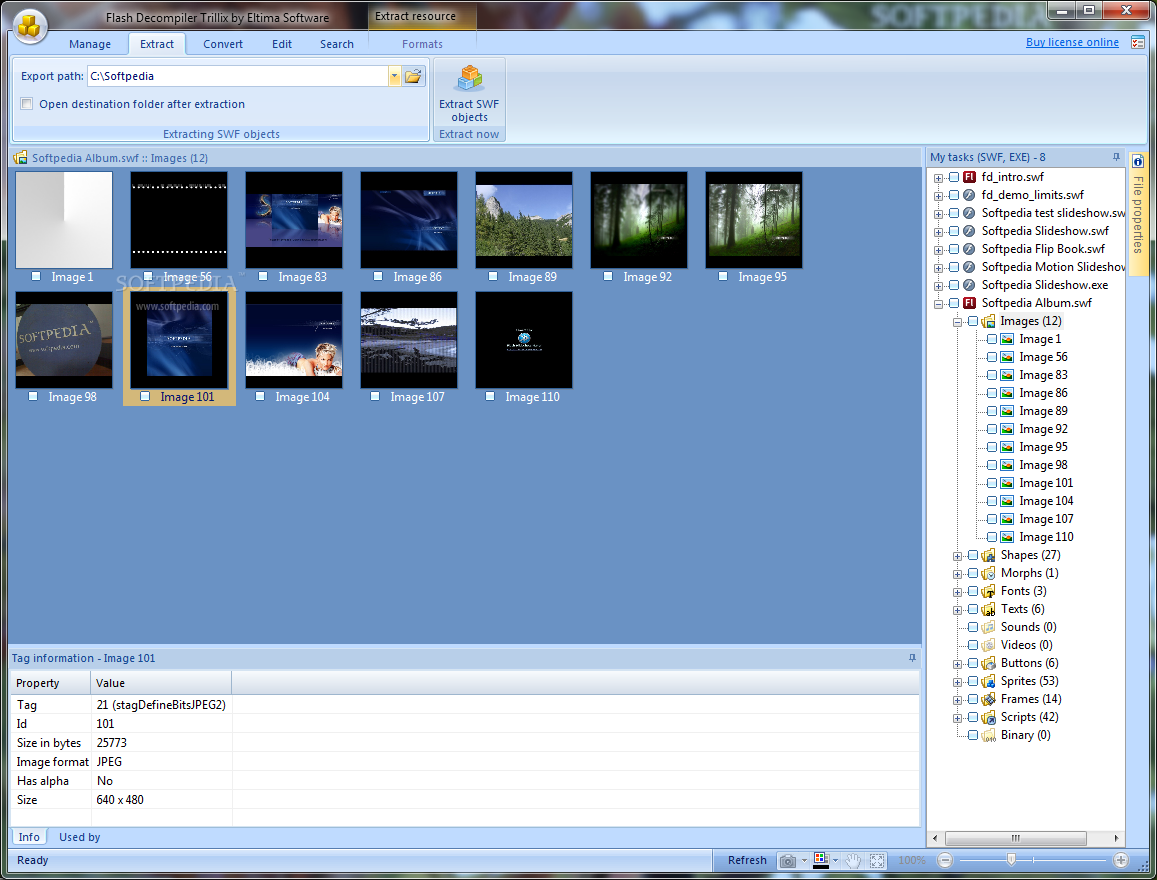Screen dimensions: 1157x880
Task: Click the fit-to-window icon in status bar
Action: (x=877, y=860)
